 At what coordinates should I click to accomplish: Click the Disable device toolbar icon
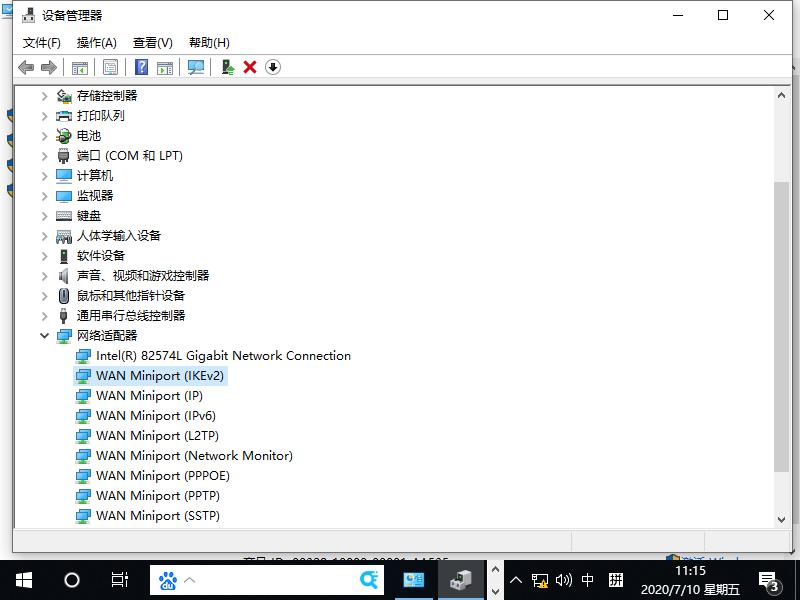[x=272, y=67]
